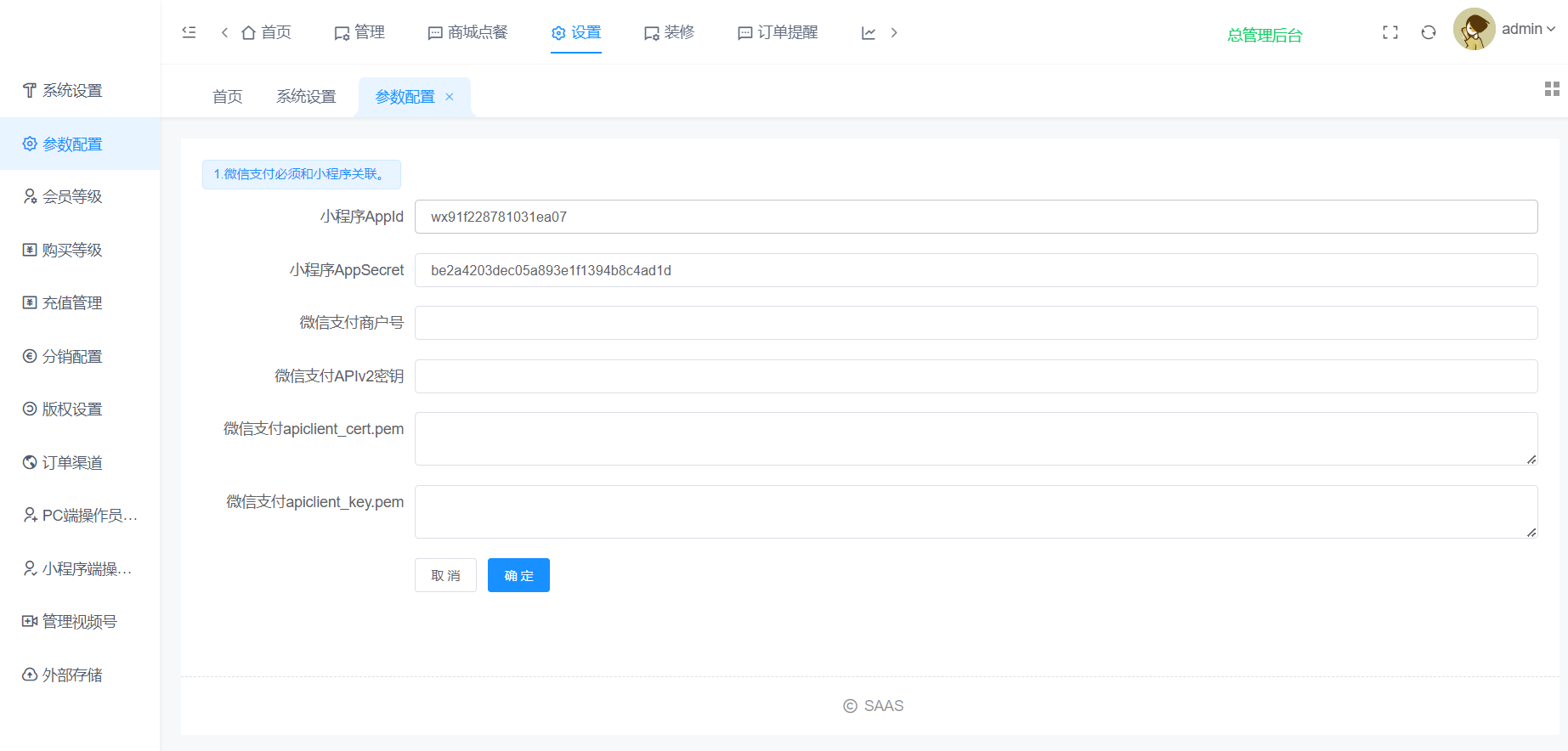Open 小程序端操作员 item in the sidebar
Image resolution: width=1568 pixels, height=751 pixels.
tap(80, 568)
